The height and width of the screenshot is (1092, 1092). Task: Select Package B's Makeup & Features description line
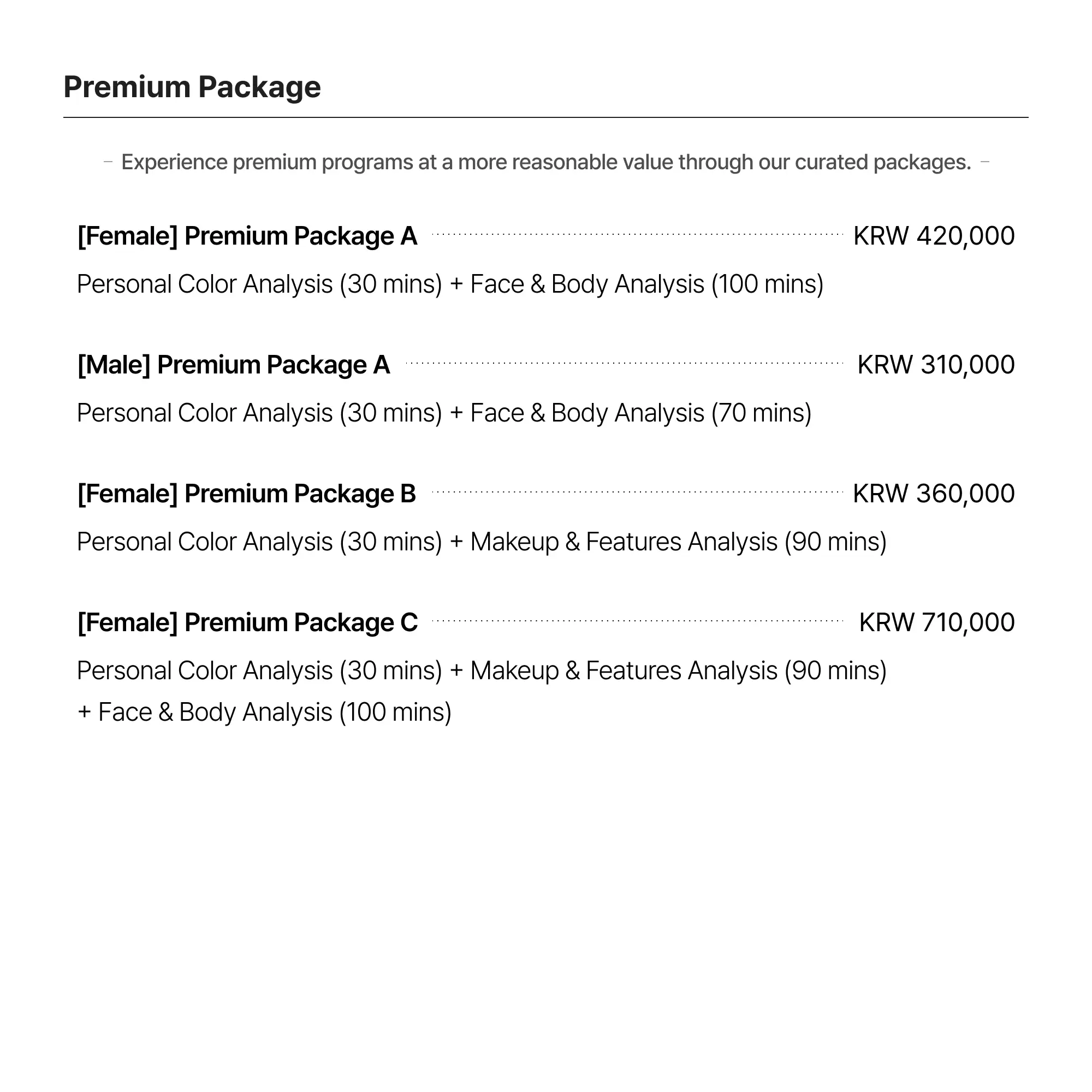pos(482,542)
